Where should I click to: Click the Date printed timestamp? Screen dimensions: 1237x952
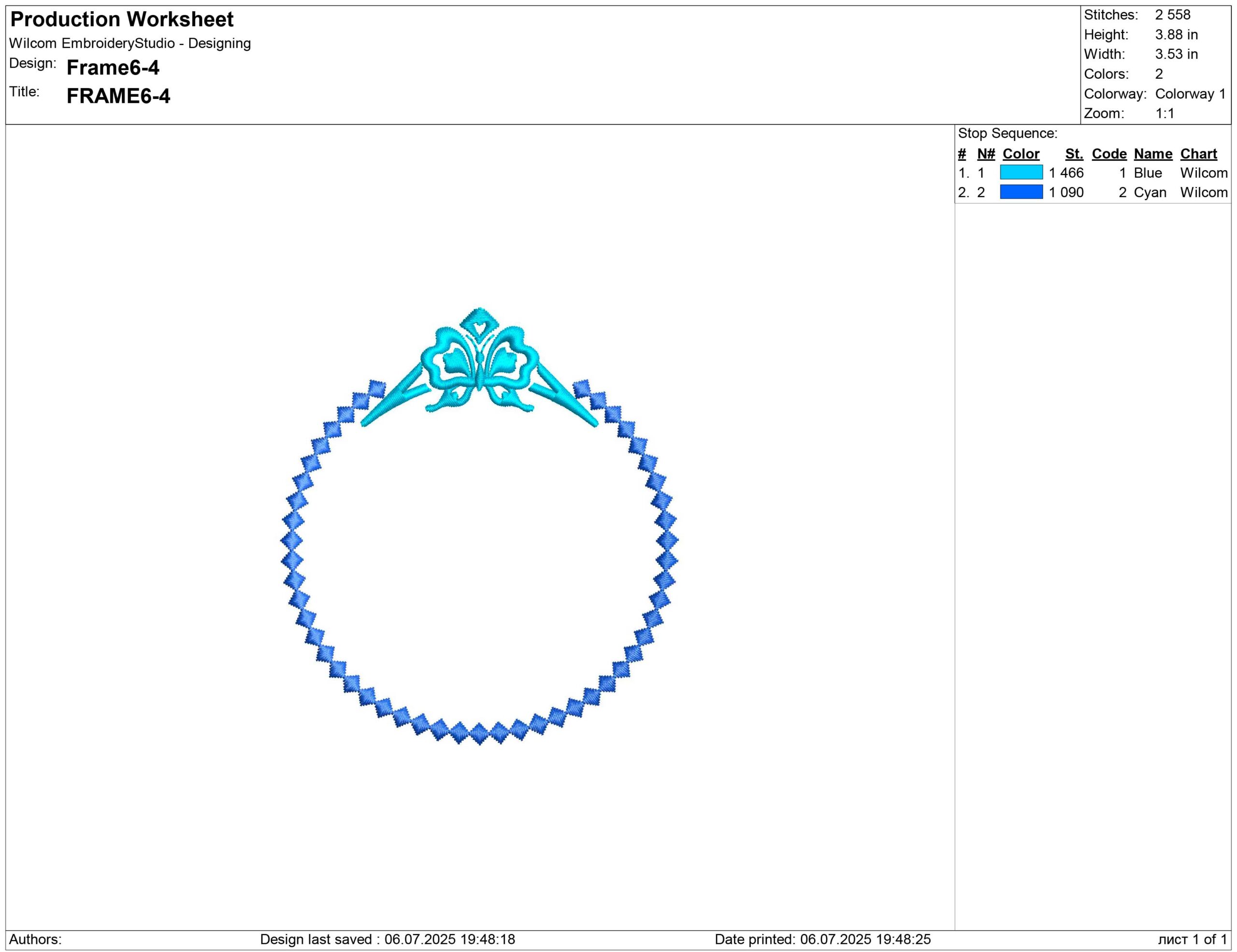point(822,939)
